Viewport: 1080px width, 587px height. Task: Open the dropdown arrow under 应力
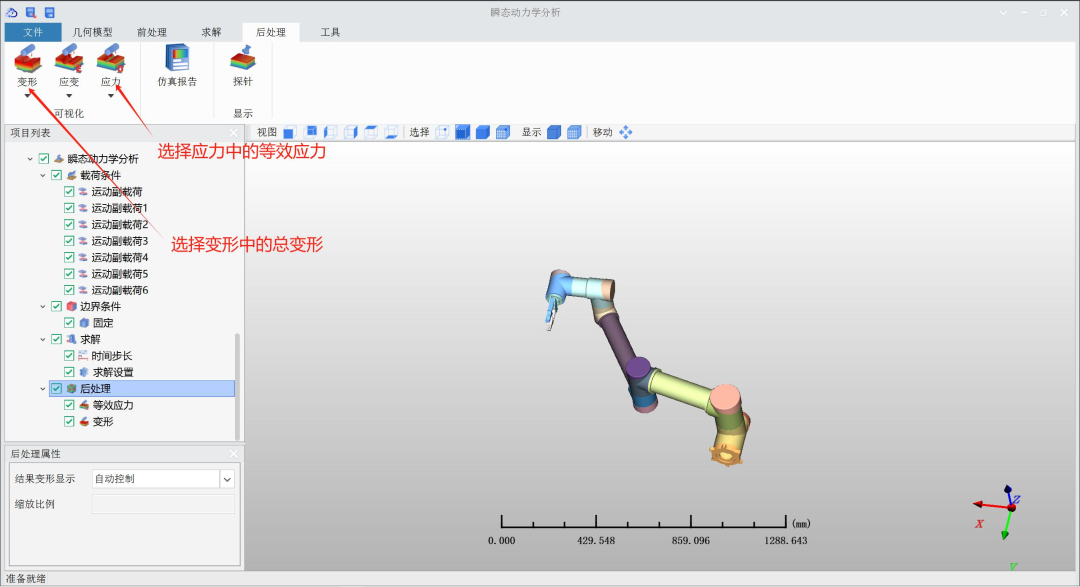(110, 96)
